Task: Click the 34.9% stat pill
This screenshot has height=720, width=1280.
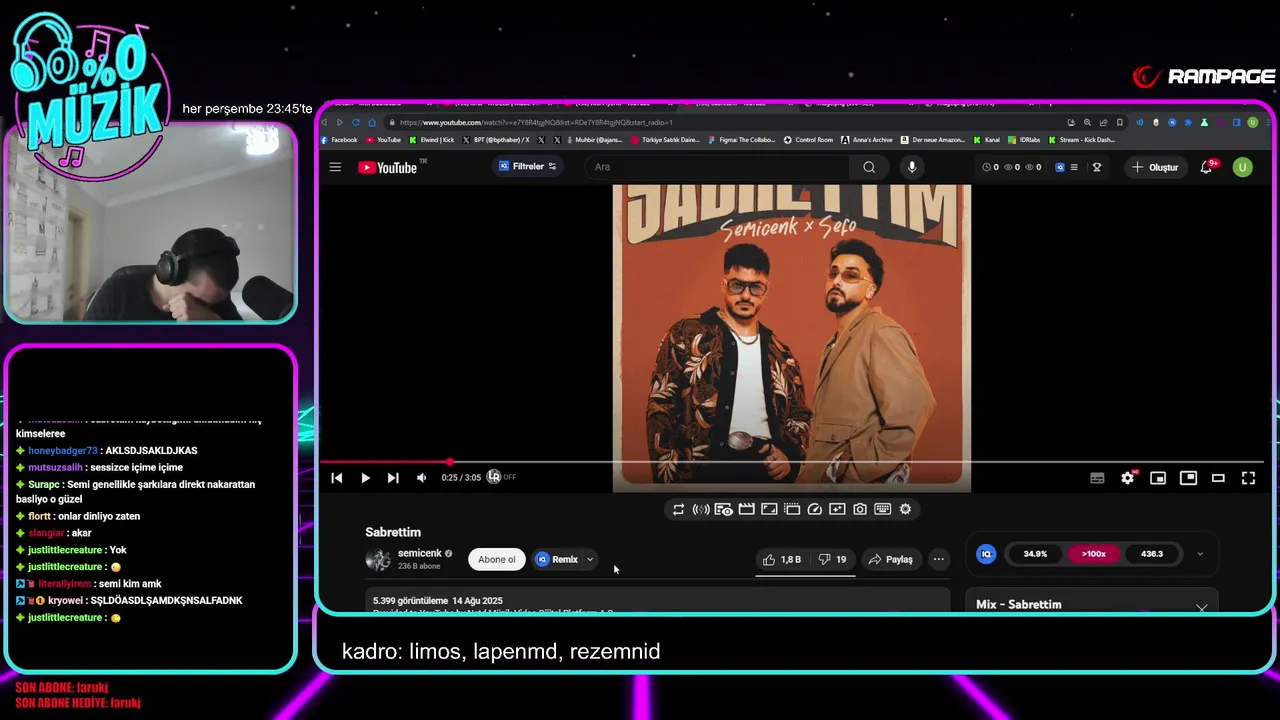Action: point(1035,553)
